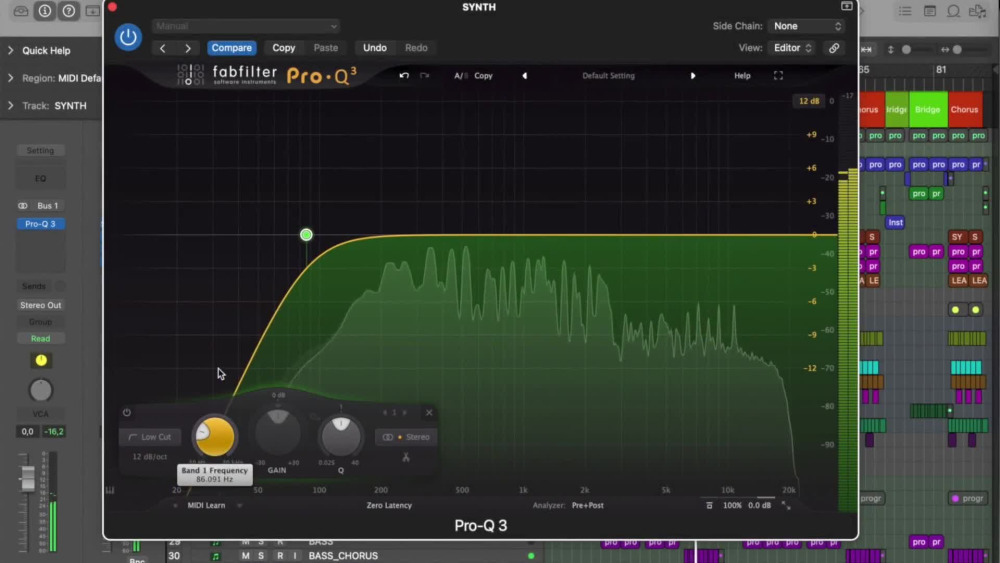Open the Default Setting preset menu
The height and width of the screenshot is (563, 1000).
[x=608, y=76]
